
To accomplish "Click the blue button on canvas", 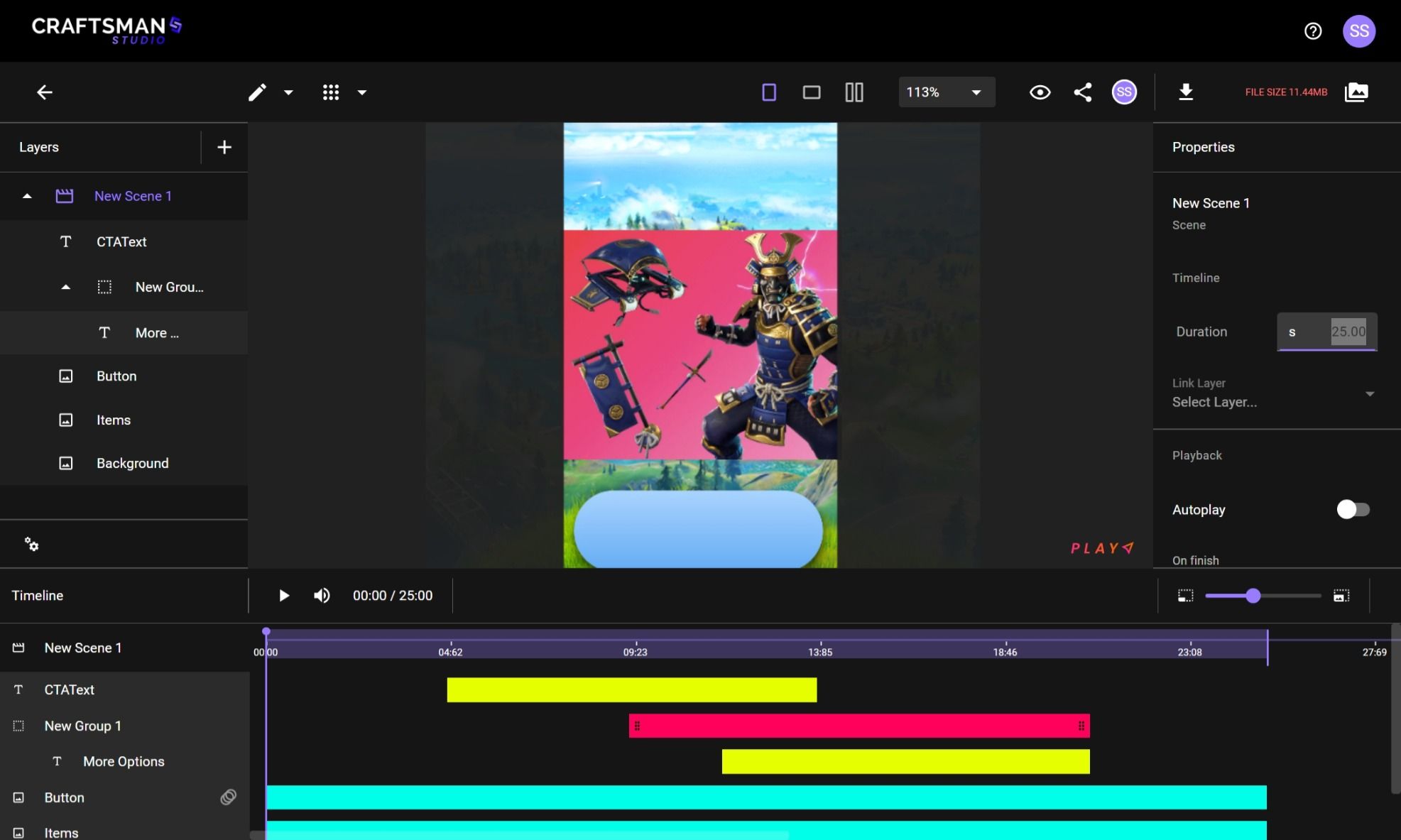I will (x=698, y=529).
